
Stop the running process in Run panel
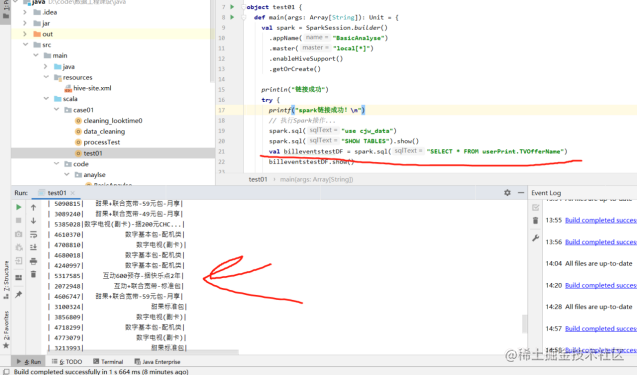[x=18, y=220]
